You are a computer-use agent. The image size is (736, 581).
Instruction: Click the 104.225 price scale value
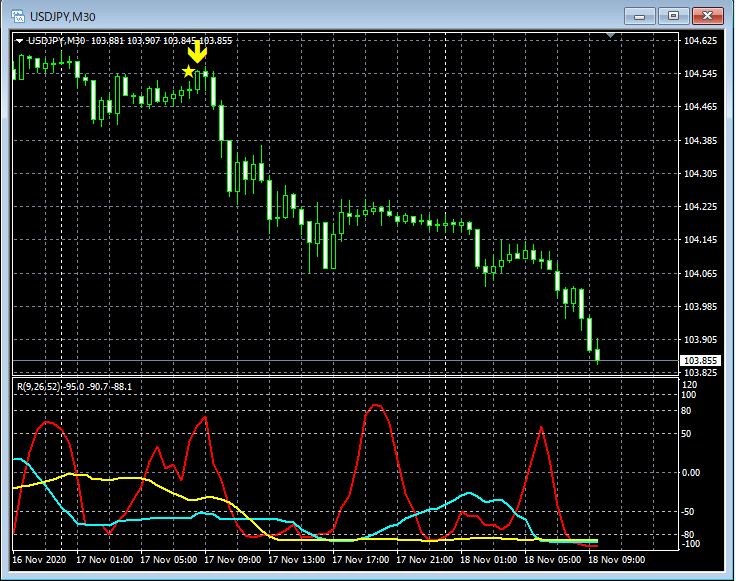700,206
